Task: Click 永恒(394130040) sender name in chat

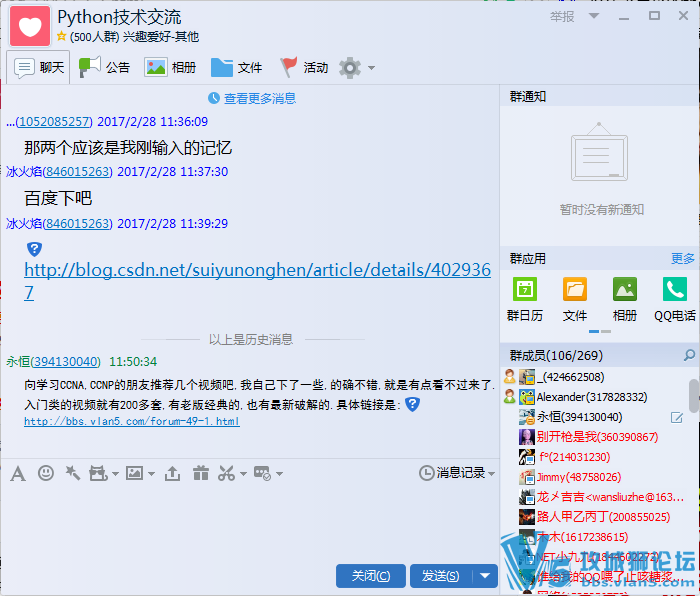Action: coord(54,362)
